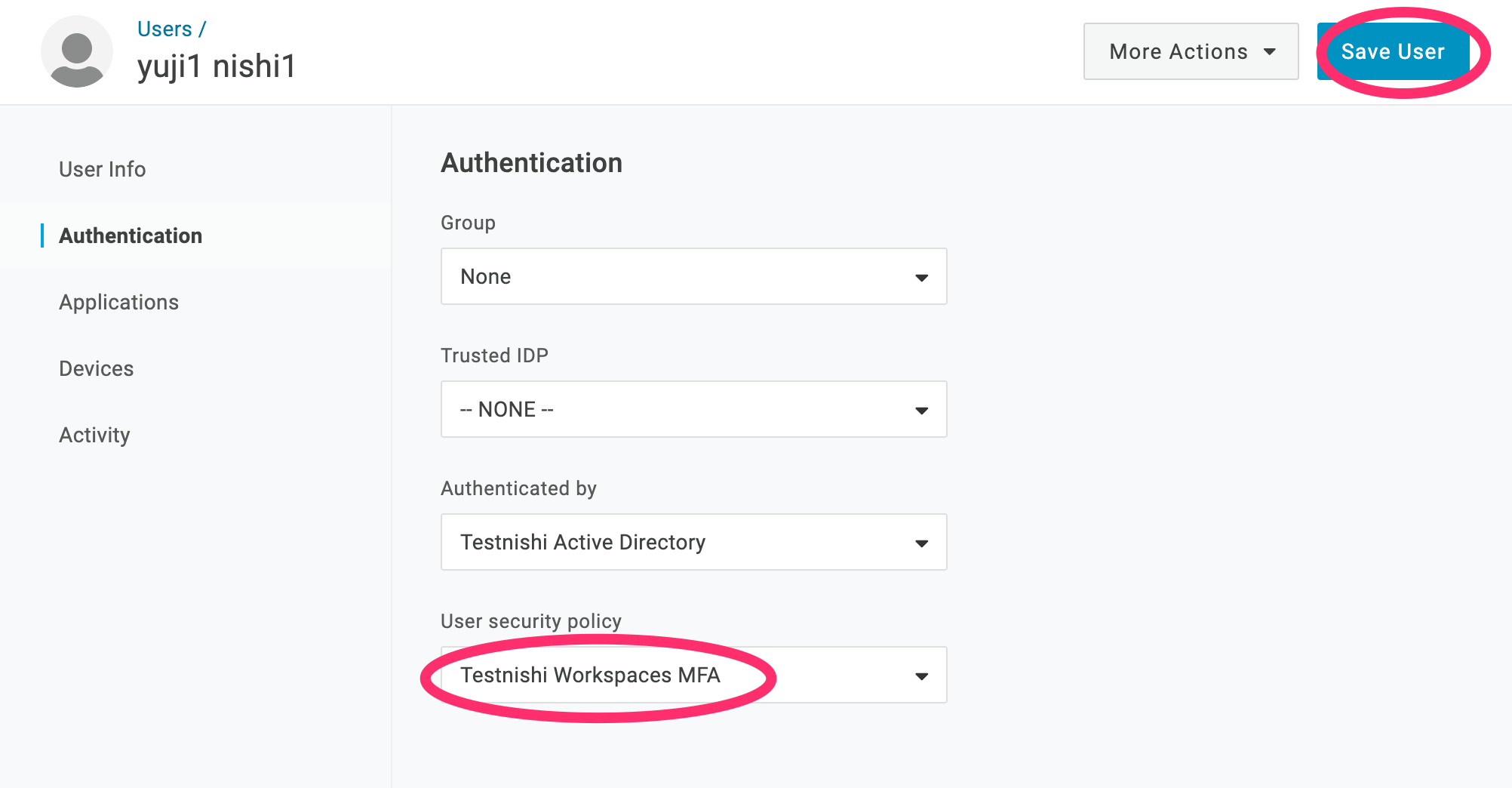Open the Applications sidebar section

(118, 302)
